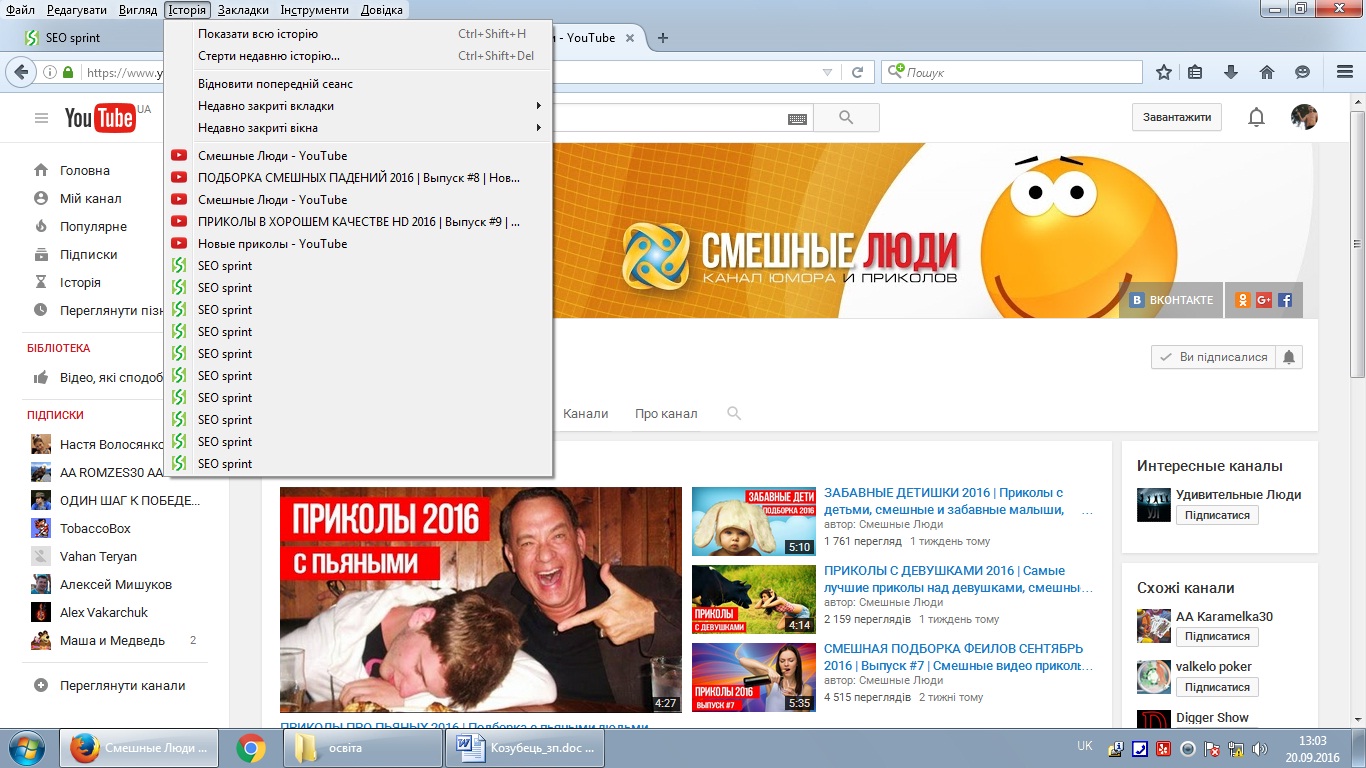Go to 'Головна' in the sidebar

click(x=85, y=171)
